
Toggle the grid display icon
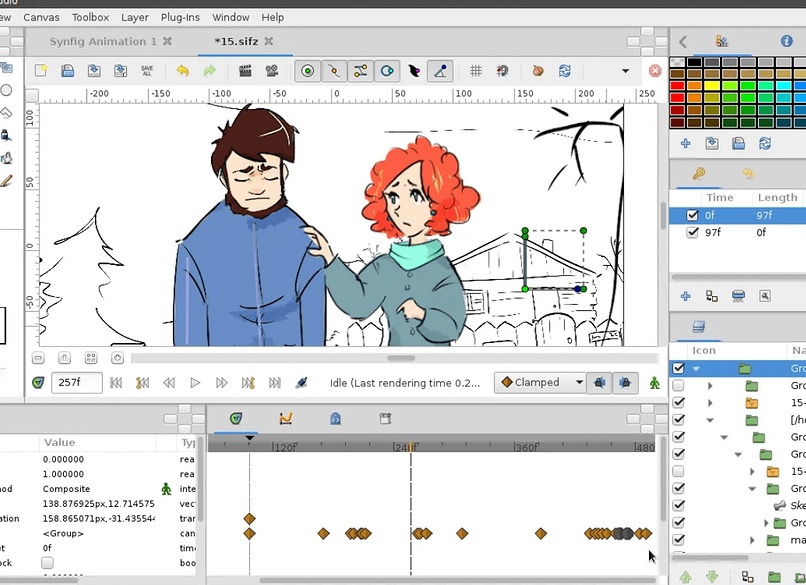[x=476, y=70]
